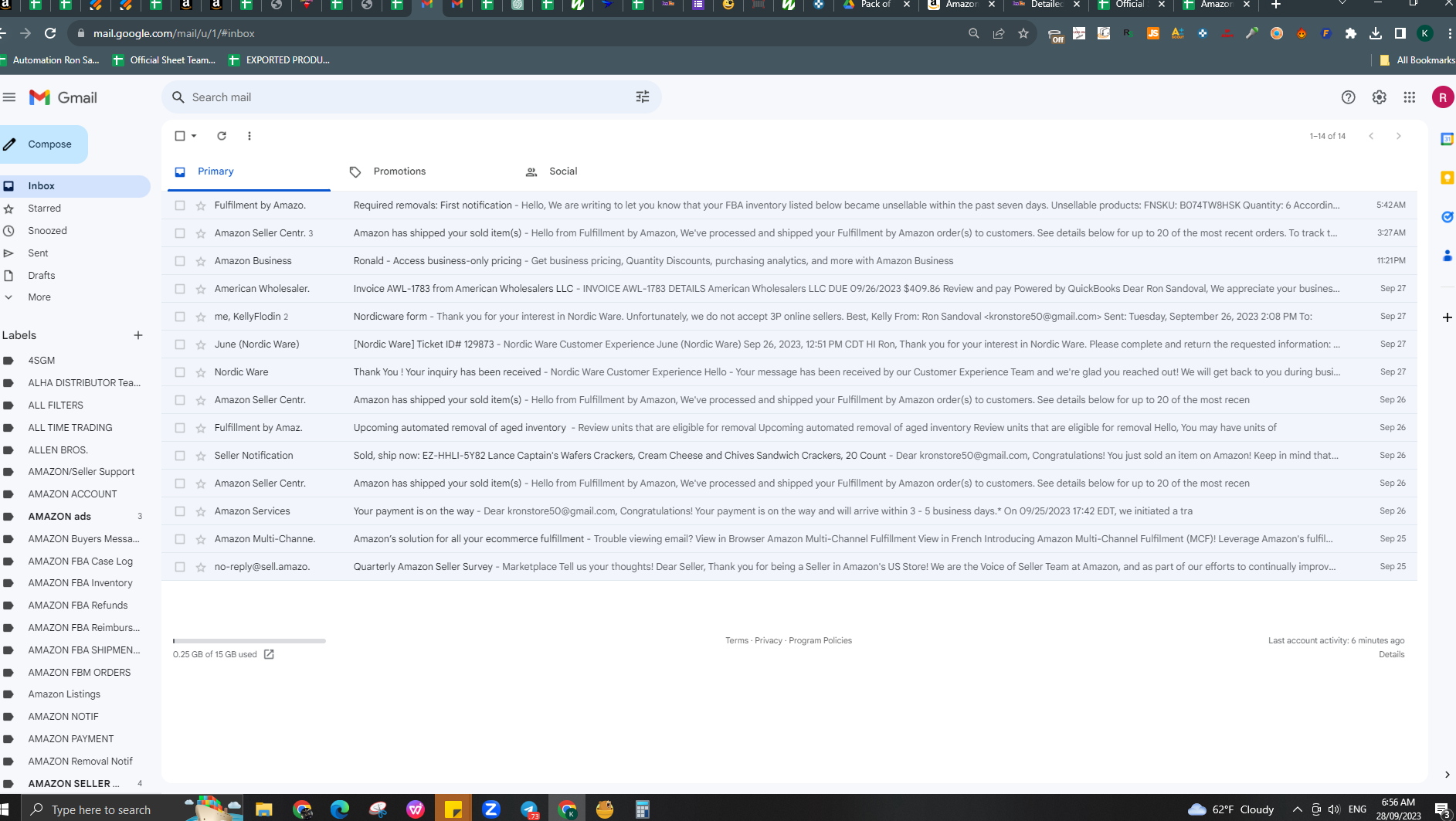Open Zoom from the taskbar

click(x=490, y=809)
